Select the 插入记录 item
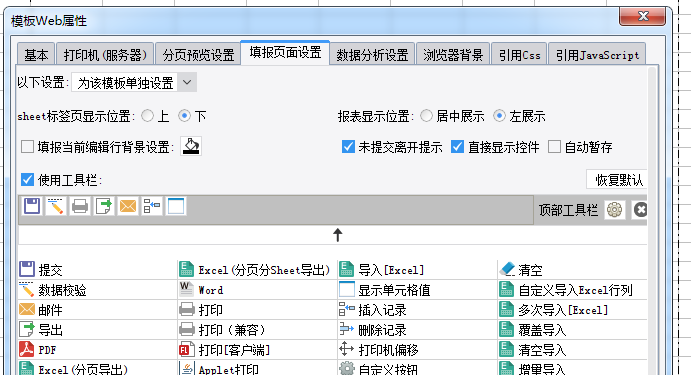 pyautogui.click(x=373, y=310)
